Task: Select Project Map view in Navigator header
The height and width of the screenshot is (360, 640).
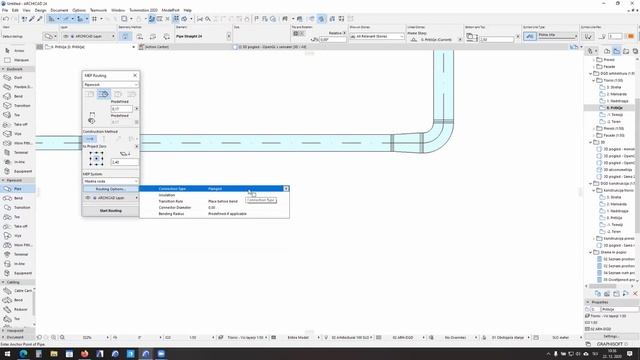Action: pos(607,51)
